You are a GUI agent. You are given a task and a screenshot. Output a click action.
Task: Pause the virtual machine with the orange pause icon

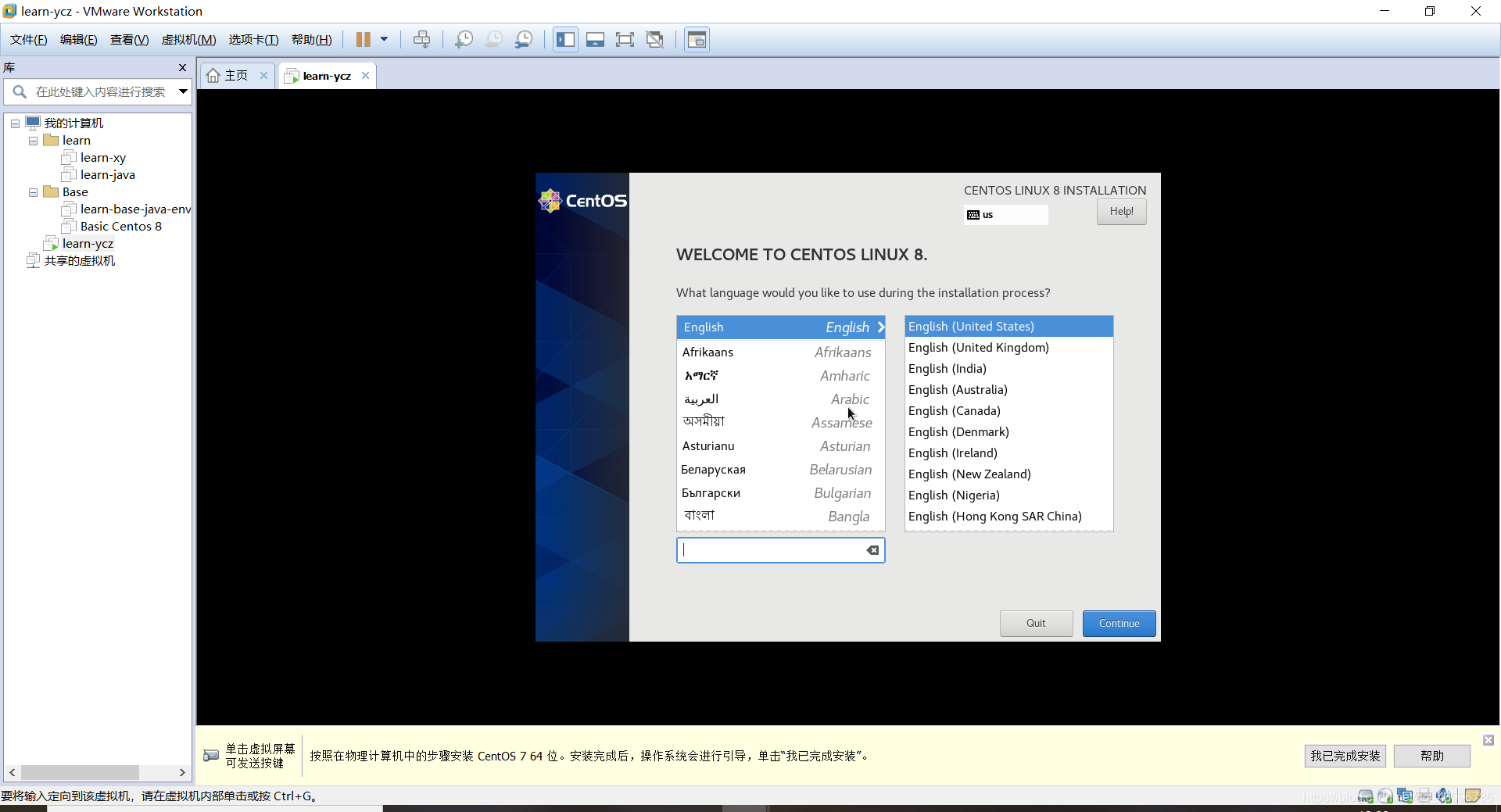[364, 40]
